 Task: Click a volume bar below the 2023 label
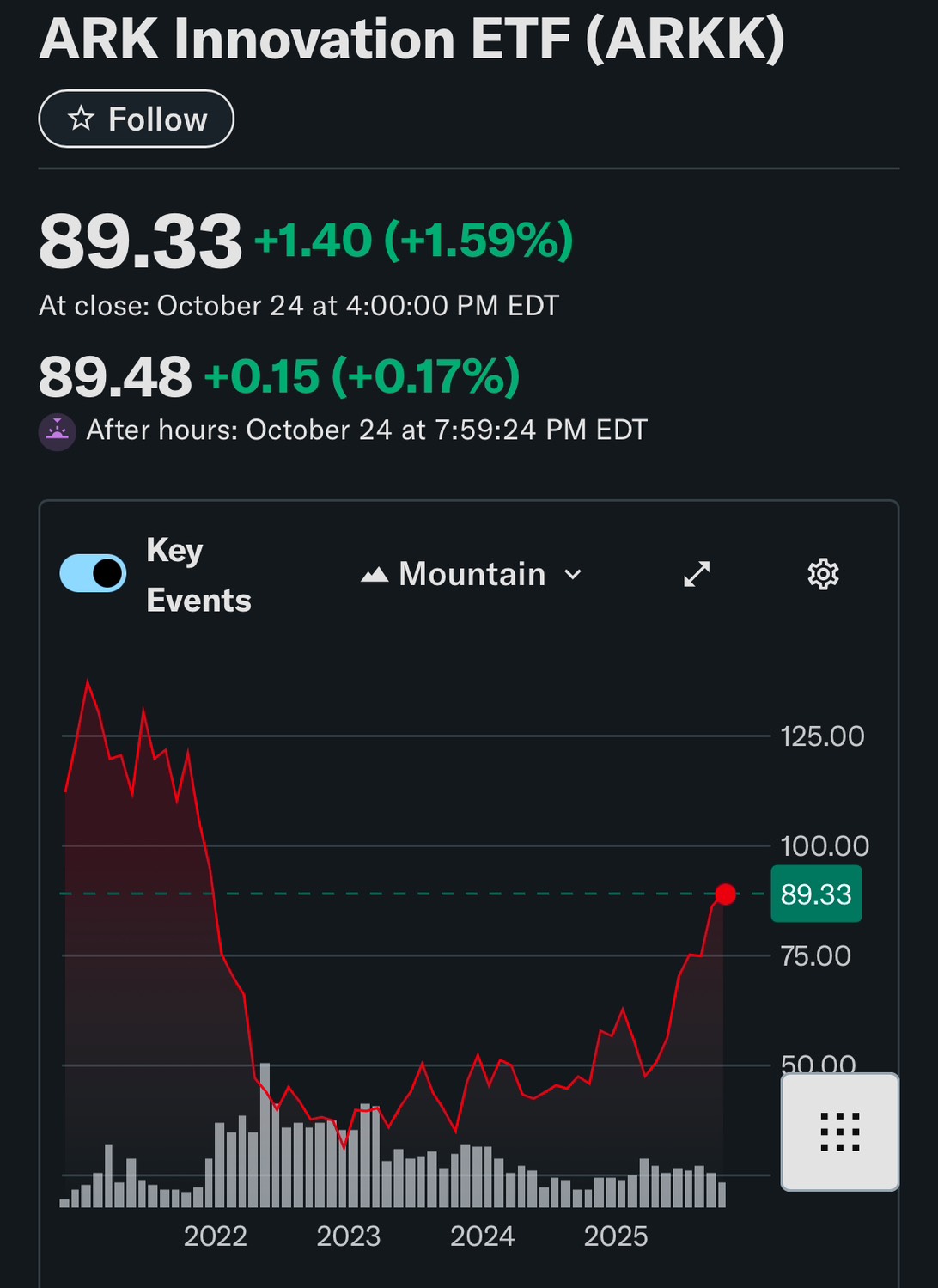click(x=352, y=1177)
